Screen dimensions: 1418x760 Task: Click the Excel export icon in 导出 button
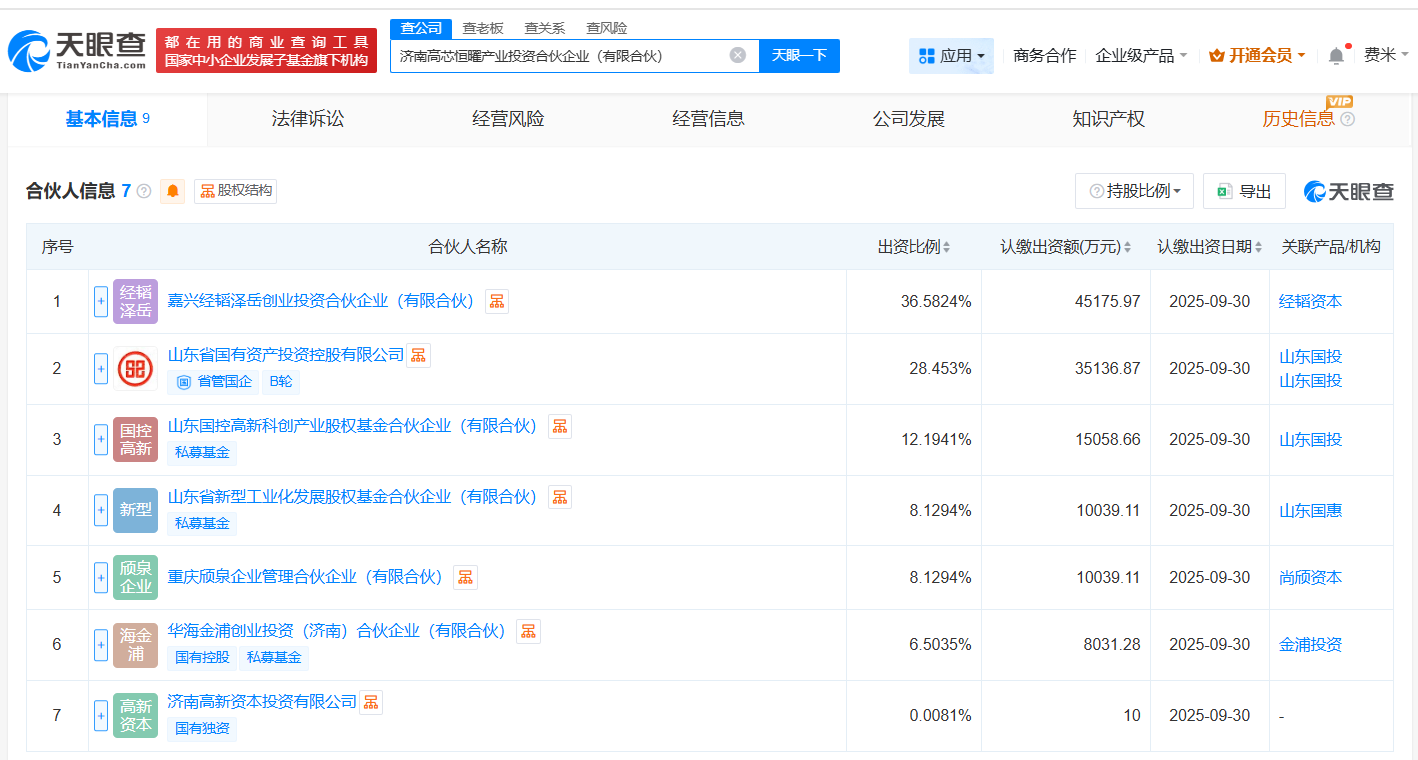(x=1225, y=190)
